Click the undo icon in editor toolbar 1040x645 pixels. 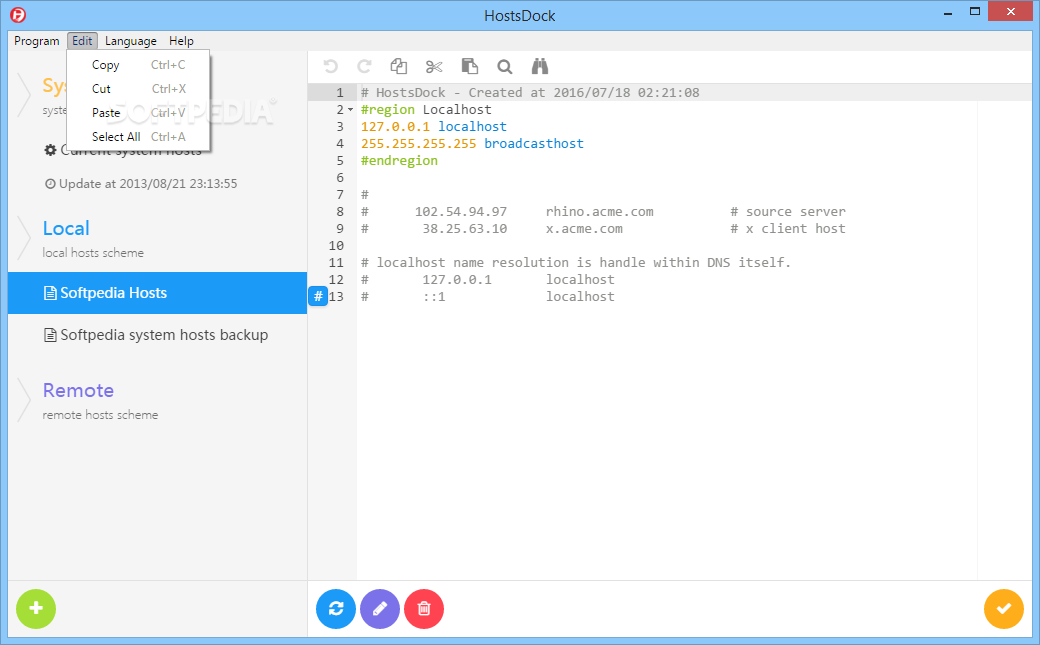coord(330,66)
